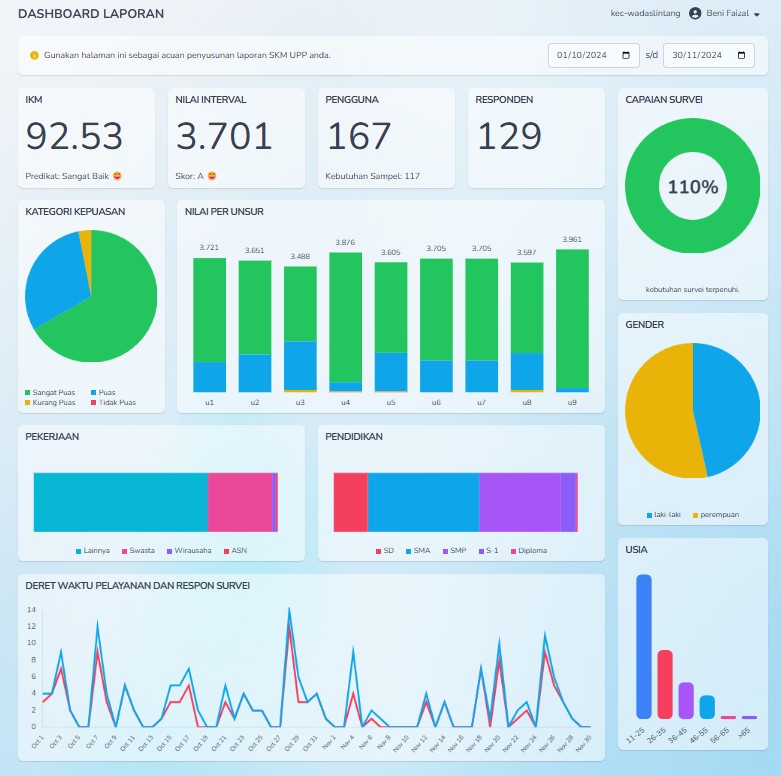Open the calendar picker icon for start date
781x776 pixels.
coord(626,56)
